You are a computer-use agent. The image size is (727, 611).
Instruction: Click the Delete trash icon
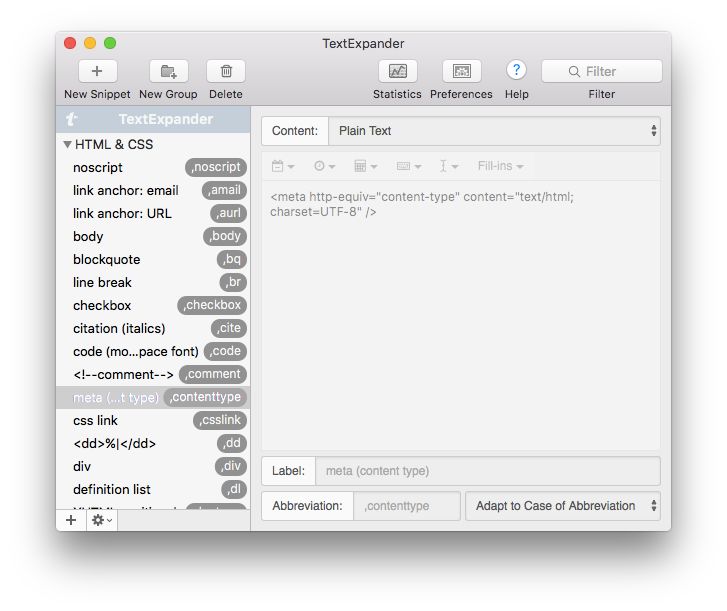tap(226, 71)
